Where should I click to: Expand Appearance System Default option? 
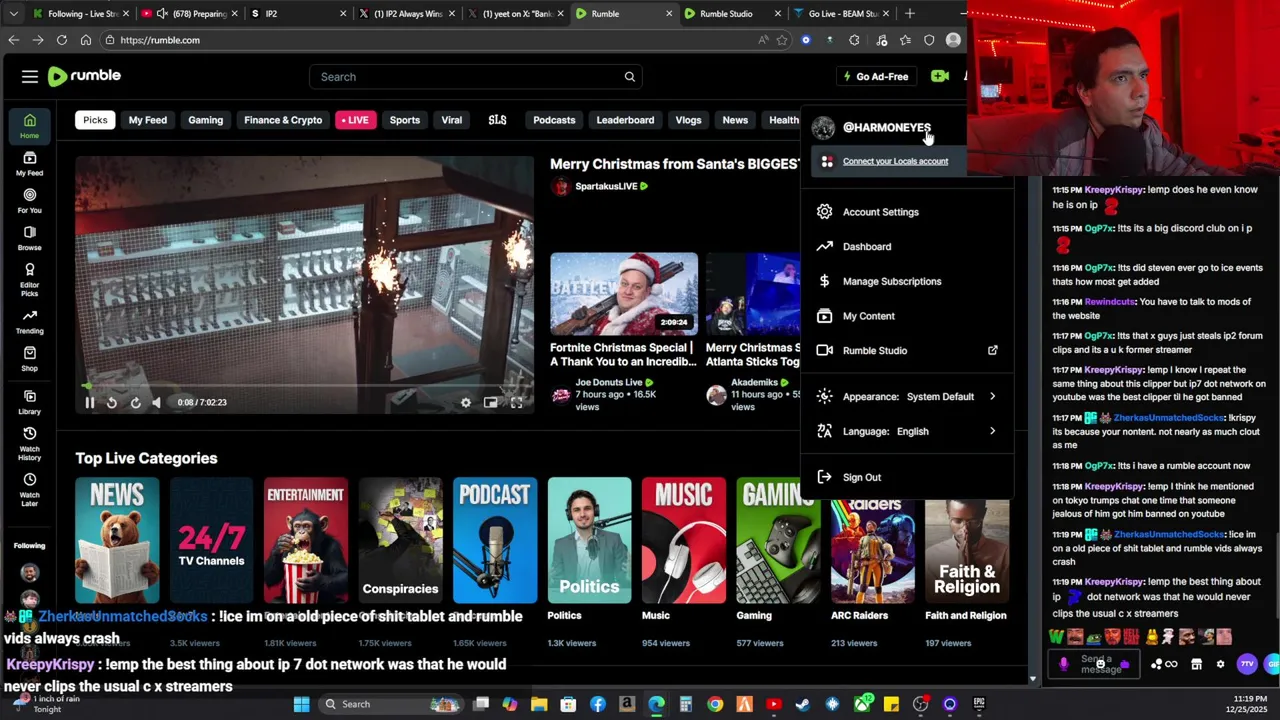pyautogui.click(x=908, y=397)
